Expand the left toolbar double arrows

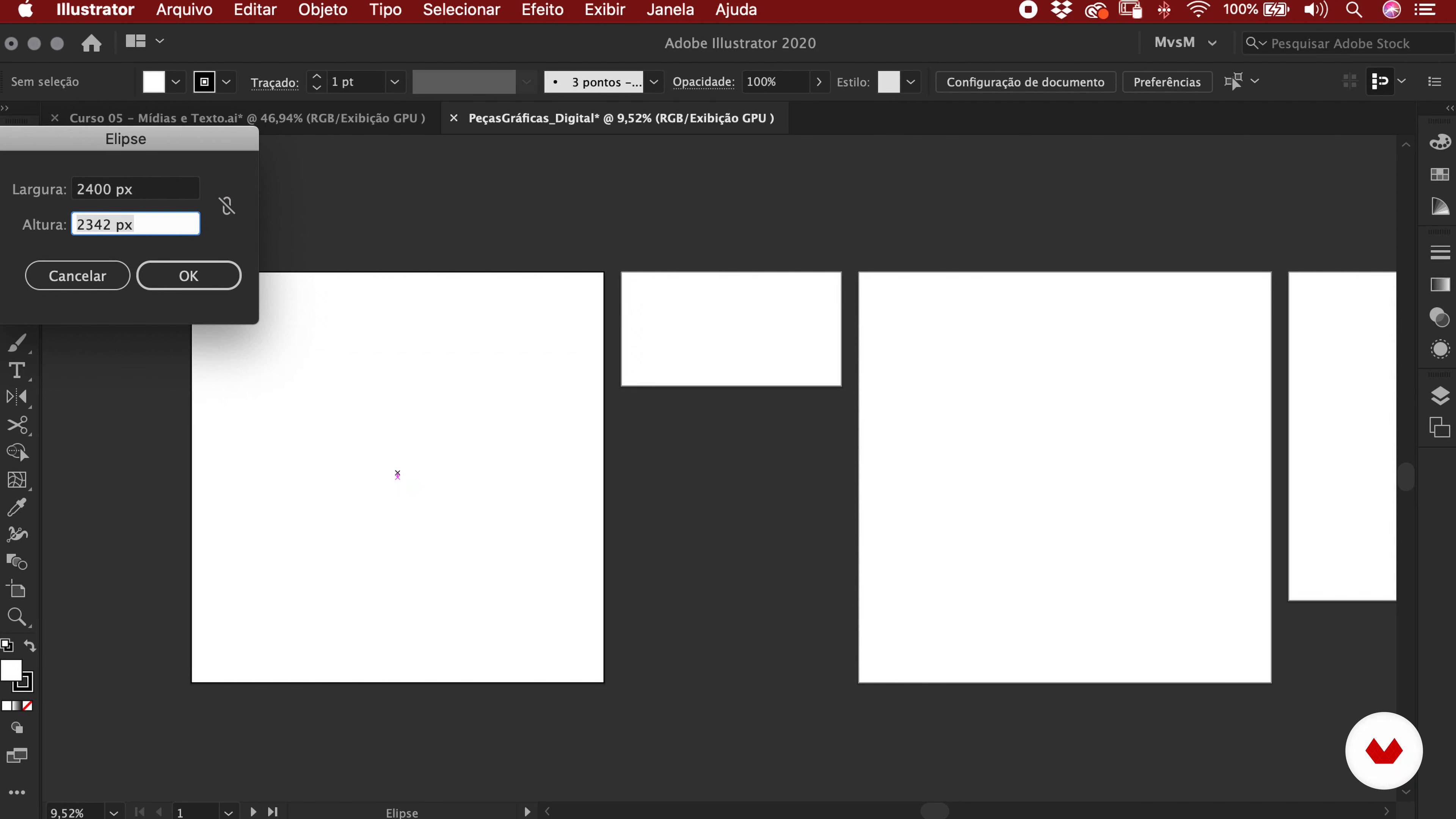tap(5, 107)
